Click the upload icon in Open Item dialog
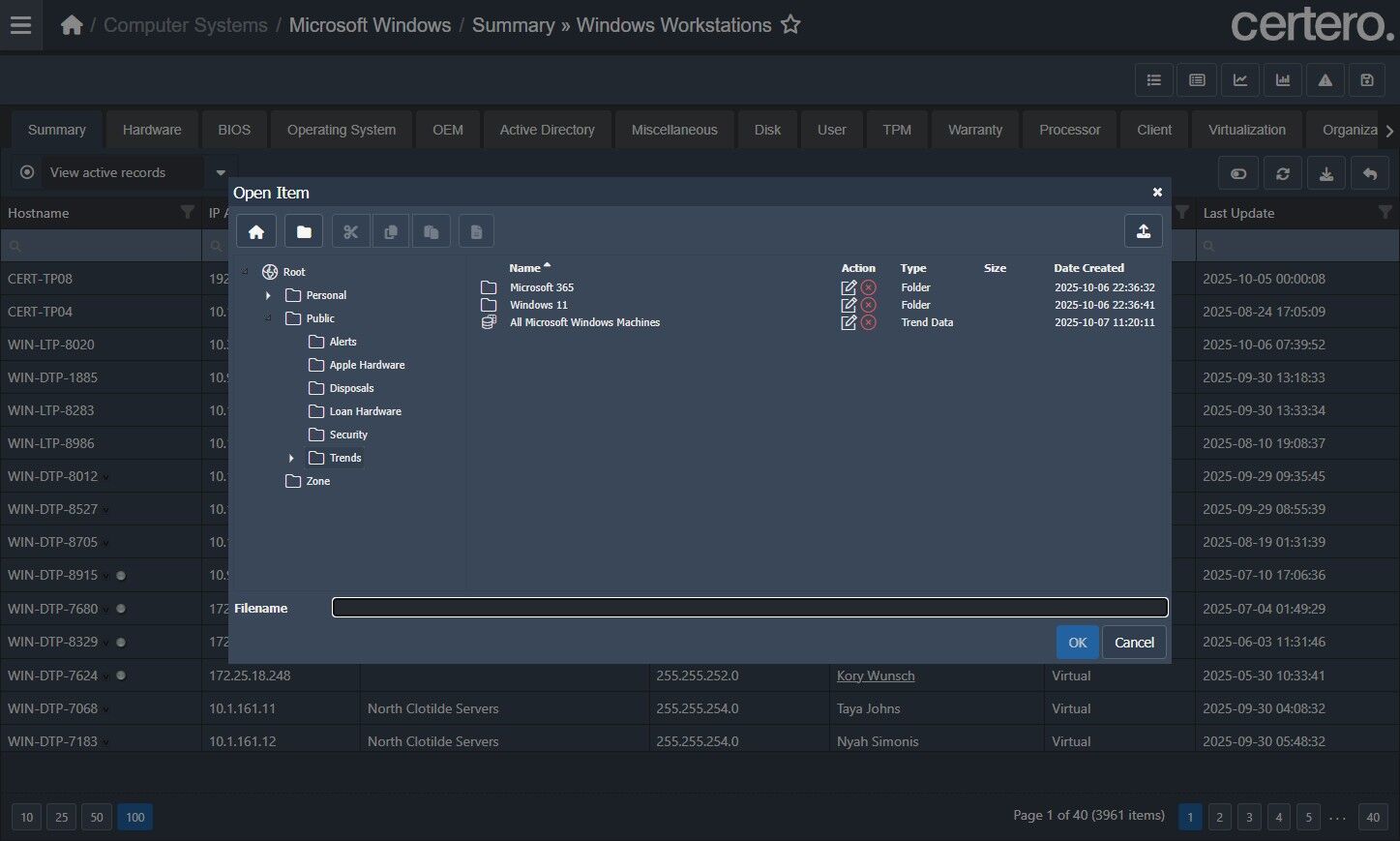Screen dimensions: 1400x841 (1143, 231)
